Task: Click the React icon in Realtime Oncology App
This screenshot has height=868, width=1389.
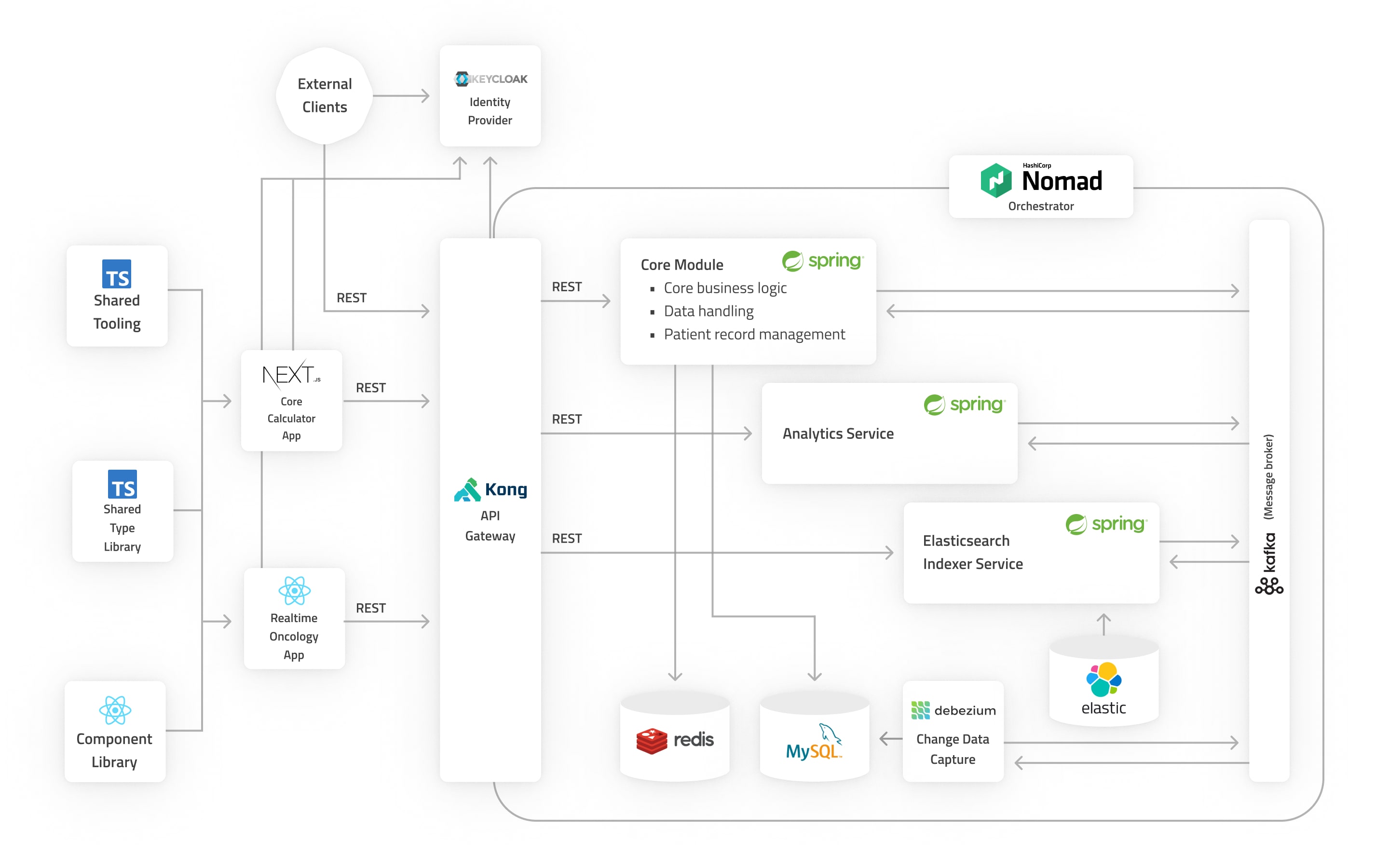Action: (x=295, y=591)
